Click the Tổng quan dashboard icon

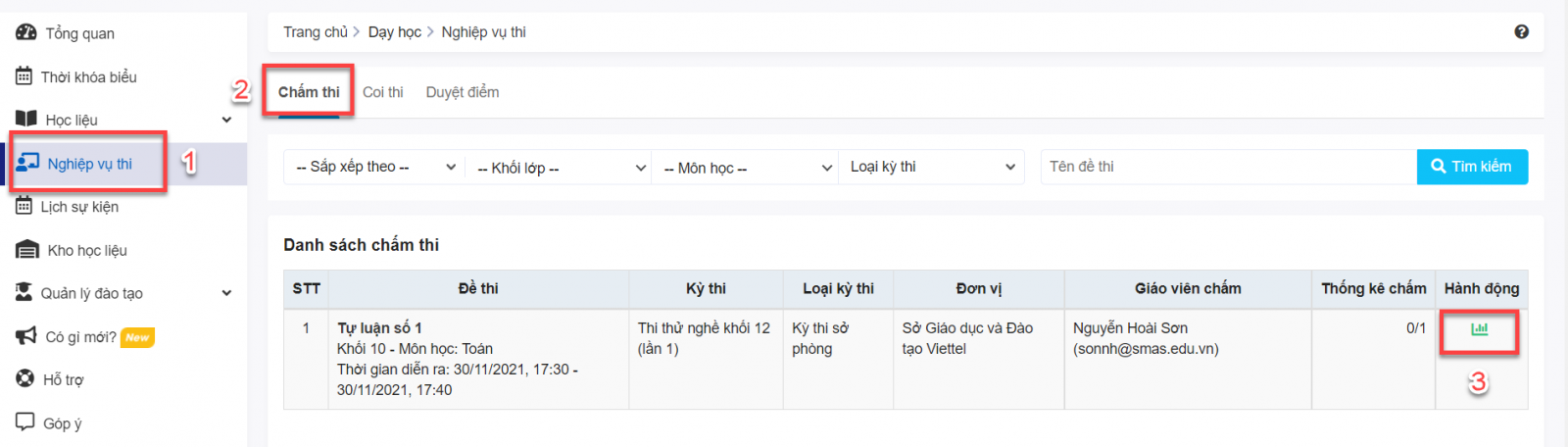26,32
